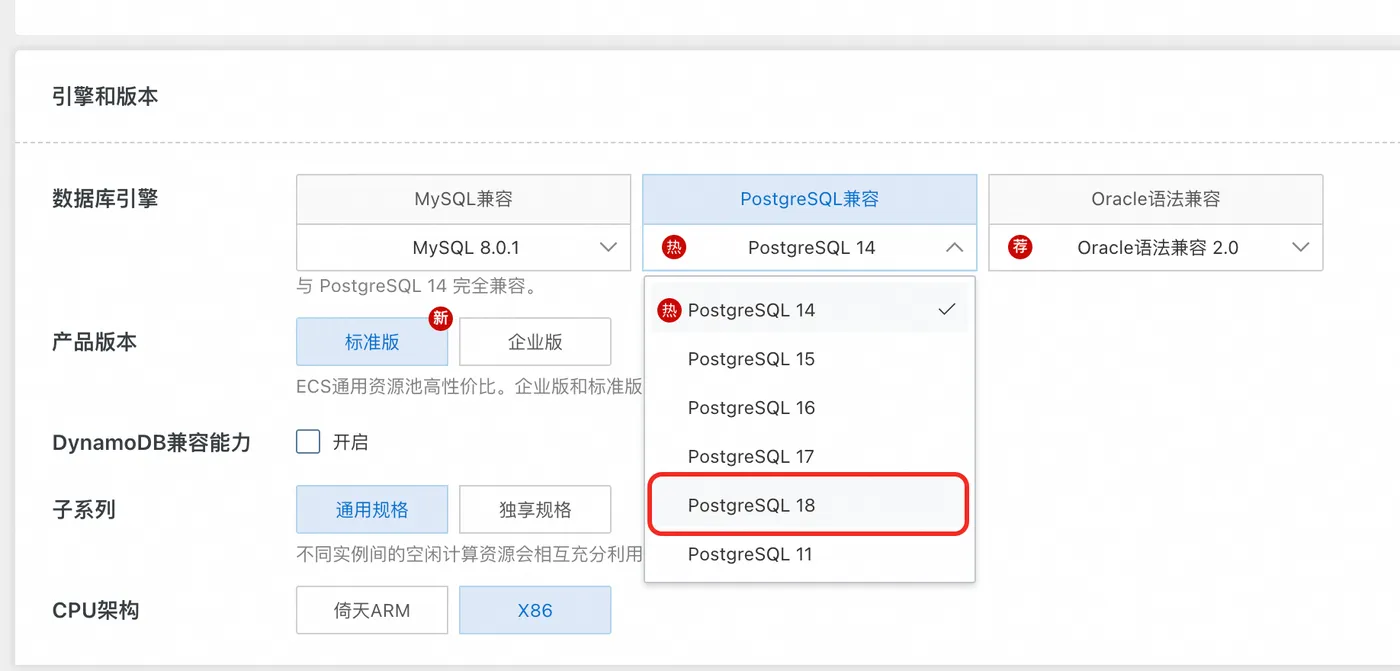This screenshot has height=671, width=1400.
Task: Select the 企业版 product edition
Action: pyautogui.click(x=535, y=342)
